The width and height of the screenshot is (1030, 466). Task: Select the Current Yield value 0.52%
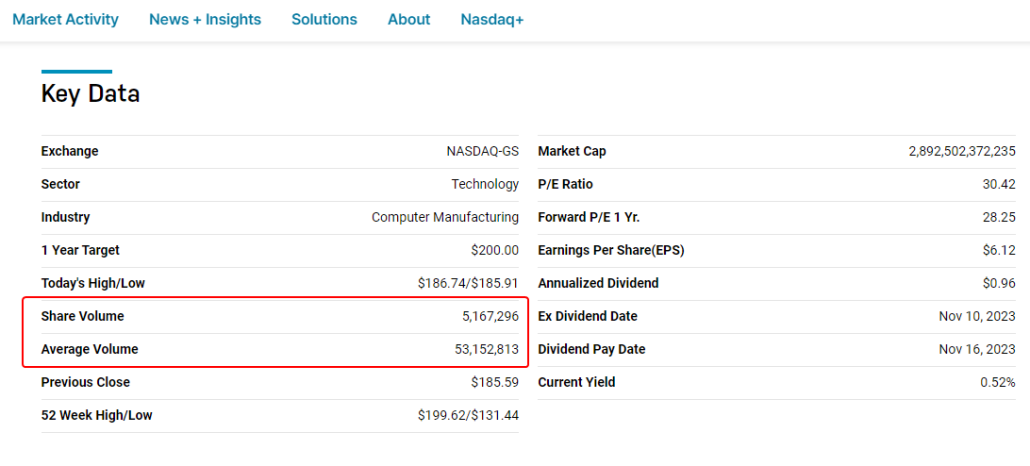pyautogui.click(x=998, y=382)
